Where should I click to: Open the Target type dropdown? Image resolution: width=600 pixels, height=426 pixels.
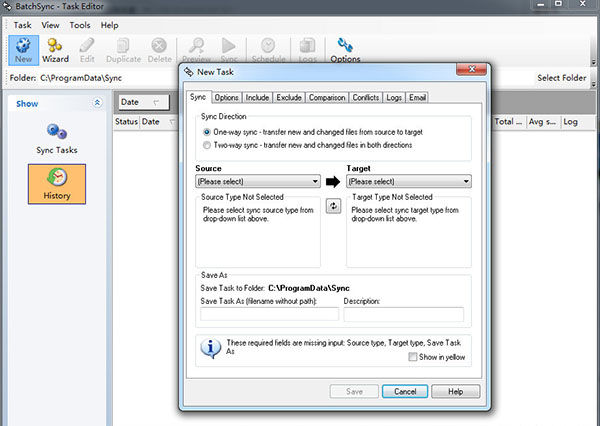(x=408, y=181)
